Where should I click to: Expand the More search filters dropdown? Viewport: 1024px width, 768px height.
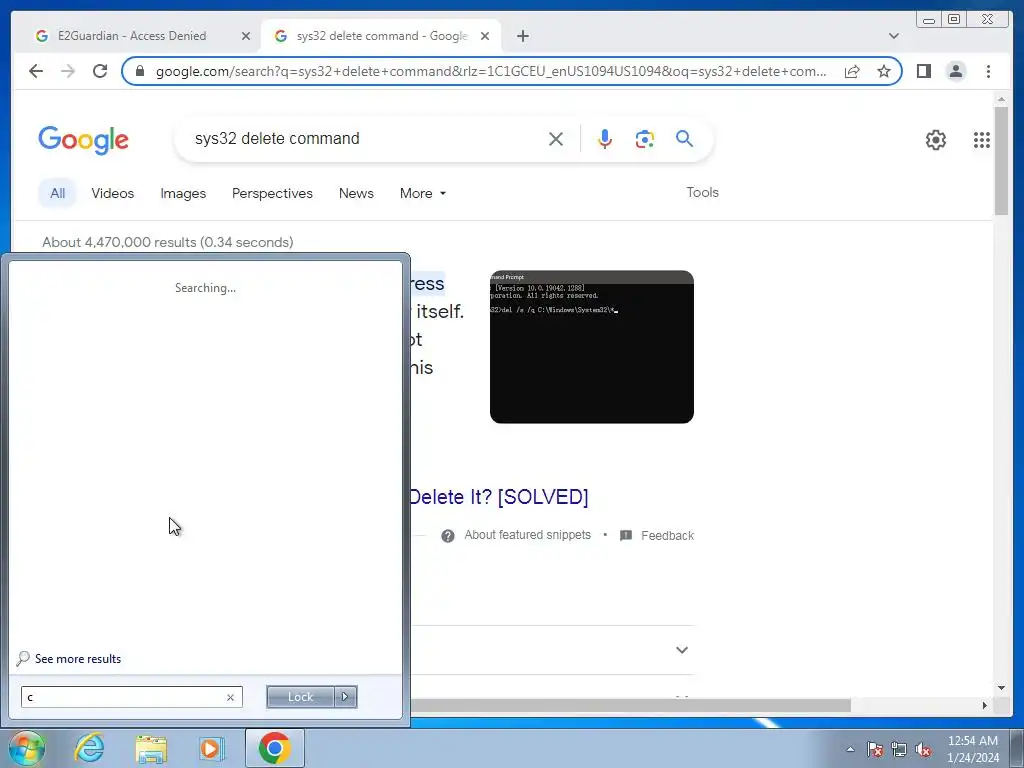click(x=423, y=193)
